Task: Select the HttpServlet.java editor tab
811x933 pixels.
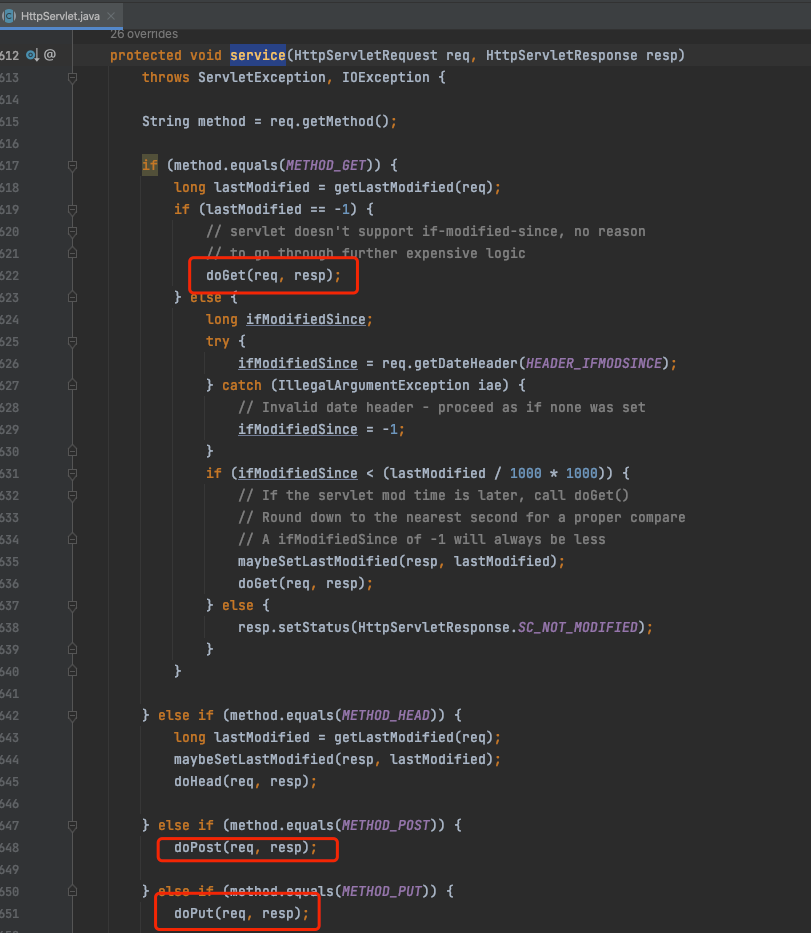Action: pos(61,15)
